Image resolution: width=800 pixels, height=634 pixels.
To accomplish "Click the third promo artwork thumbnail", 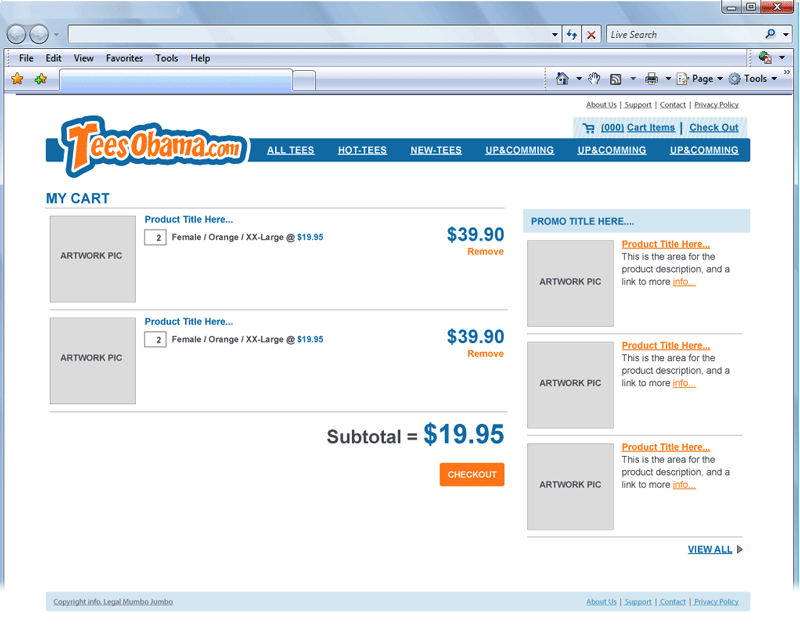I will 570,487.
